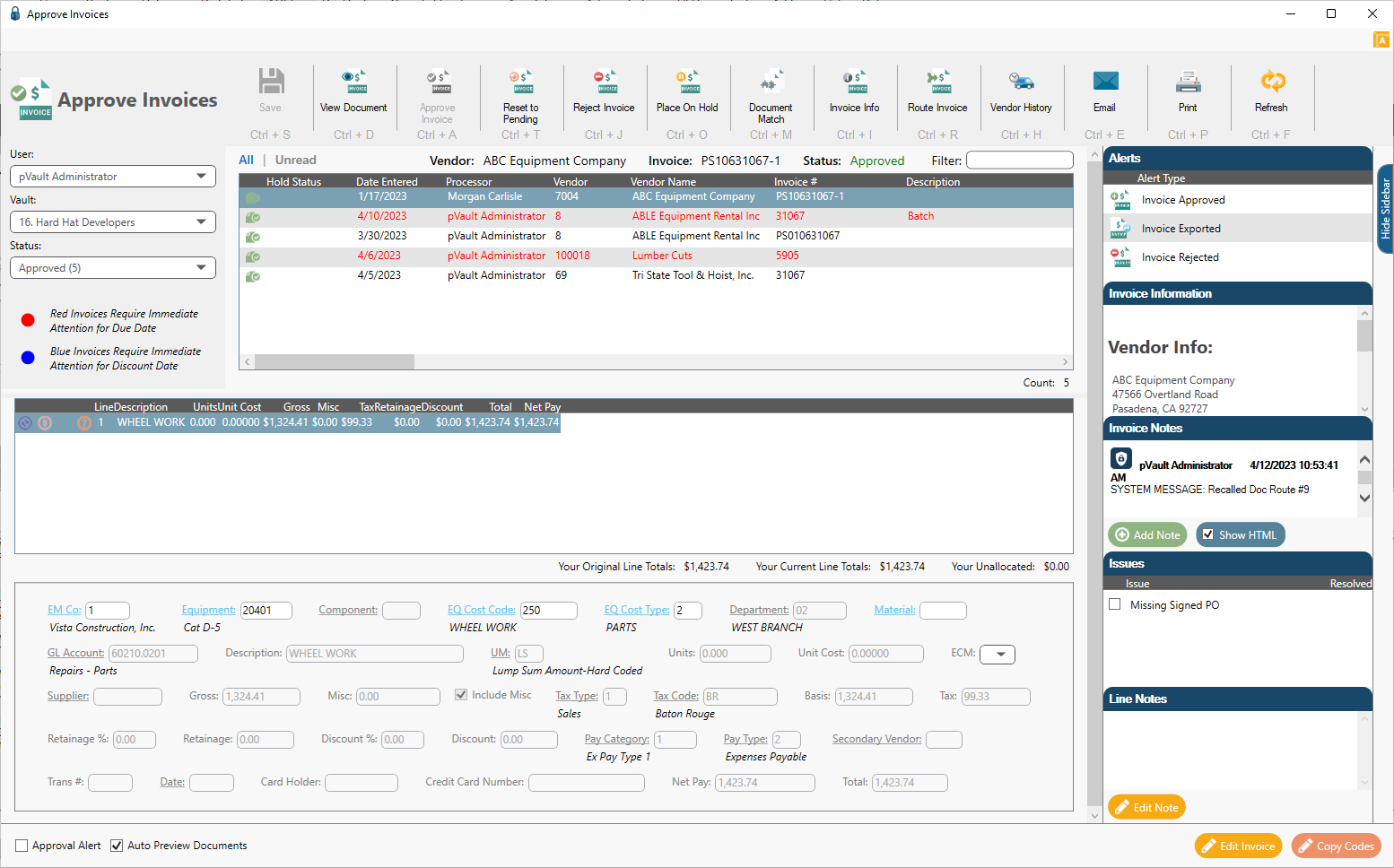This screenshot has height=868, width=1394.
Task: Follow the EQ Cost Code link
Action: click(482, 610)
